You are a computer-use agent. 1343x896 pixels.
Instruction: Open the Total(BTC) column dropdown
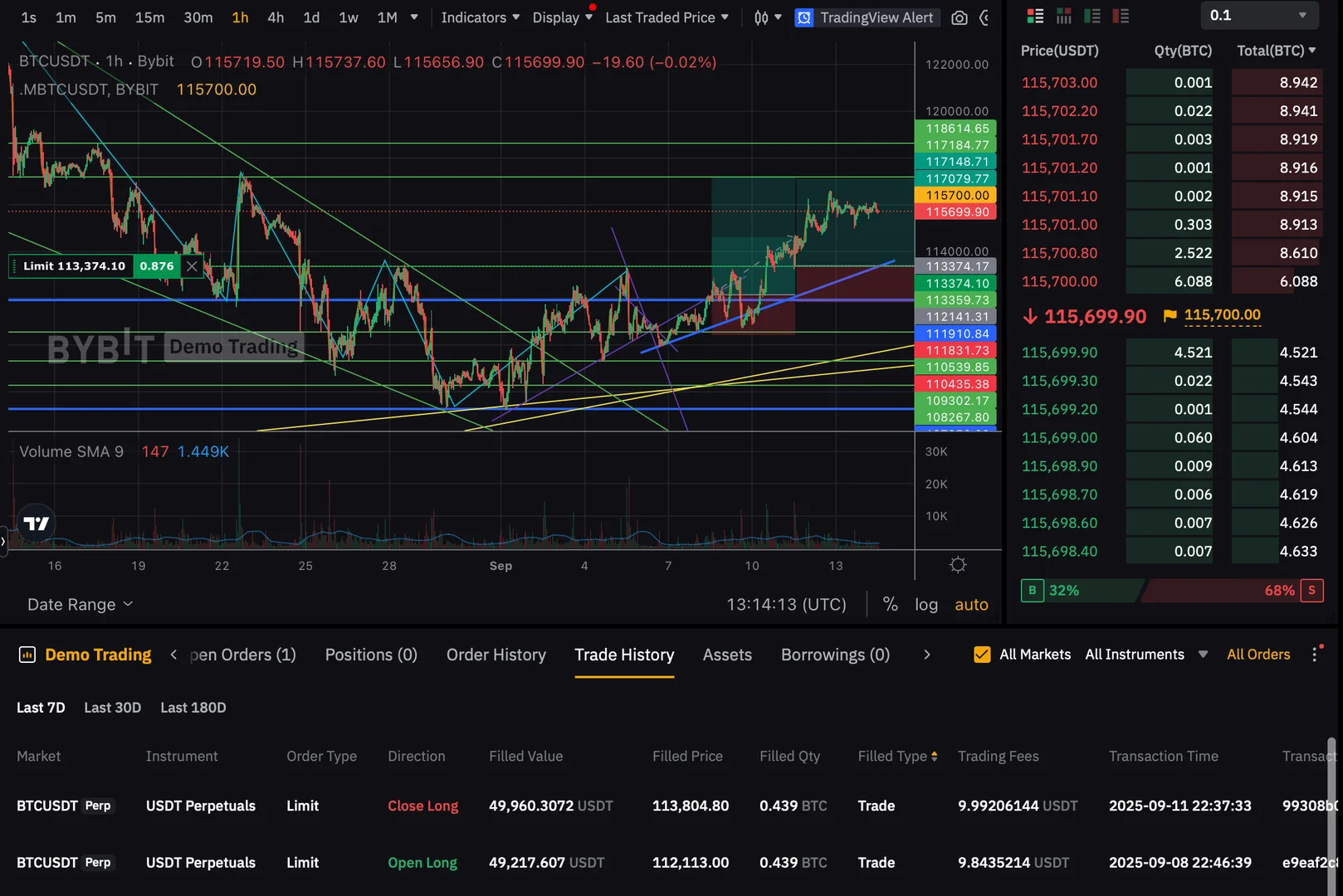[x=1277, y=51]
